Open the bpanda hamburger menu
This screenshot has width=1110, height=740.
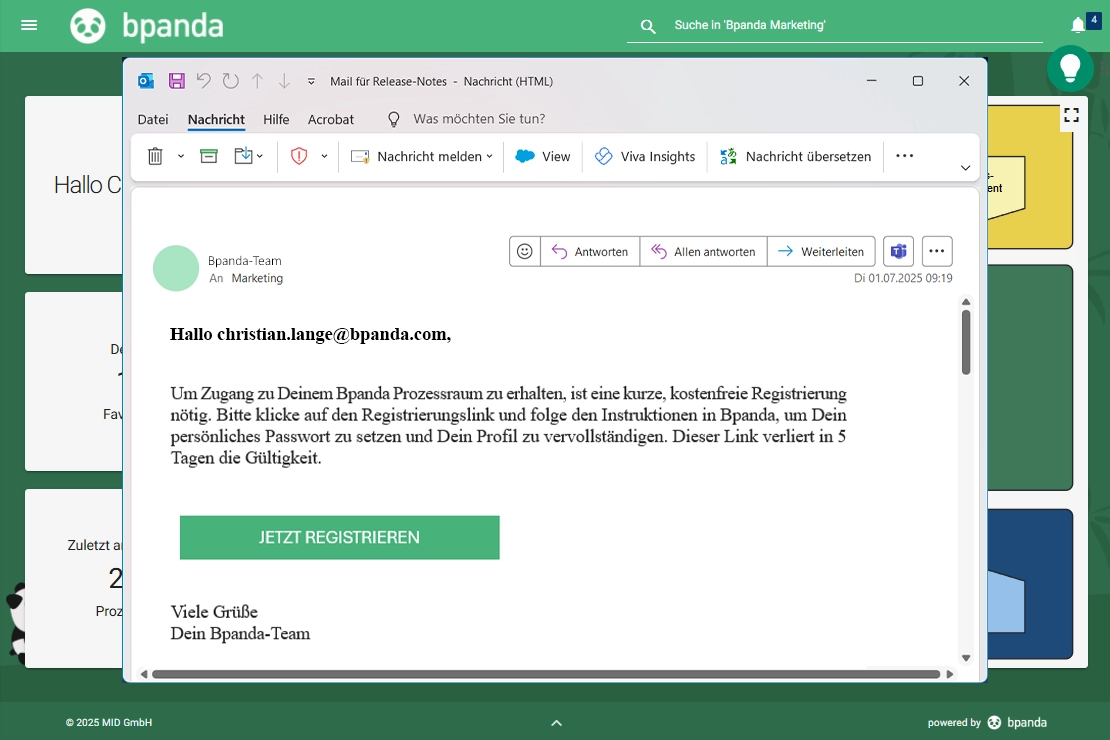29,25
